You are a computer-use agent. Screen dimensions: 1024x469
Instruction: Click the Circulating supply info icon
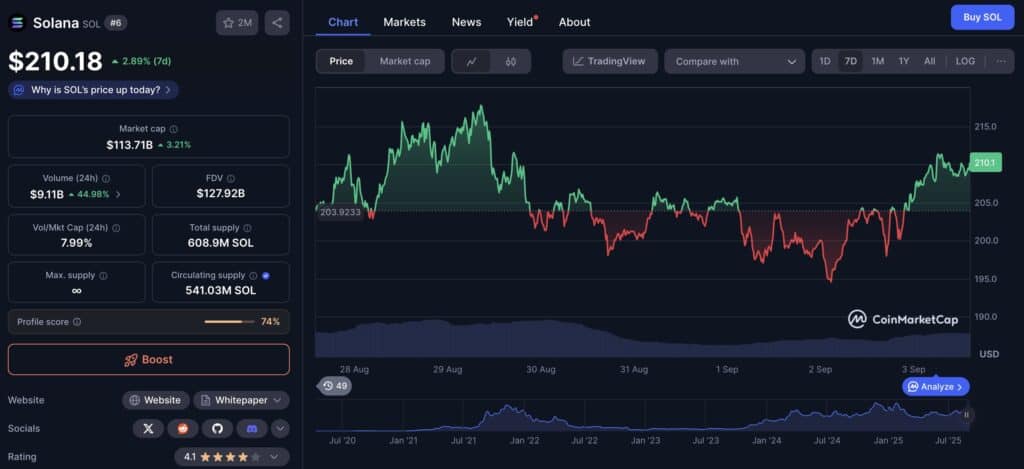pyautogui.click(x=253, y=276)
